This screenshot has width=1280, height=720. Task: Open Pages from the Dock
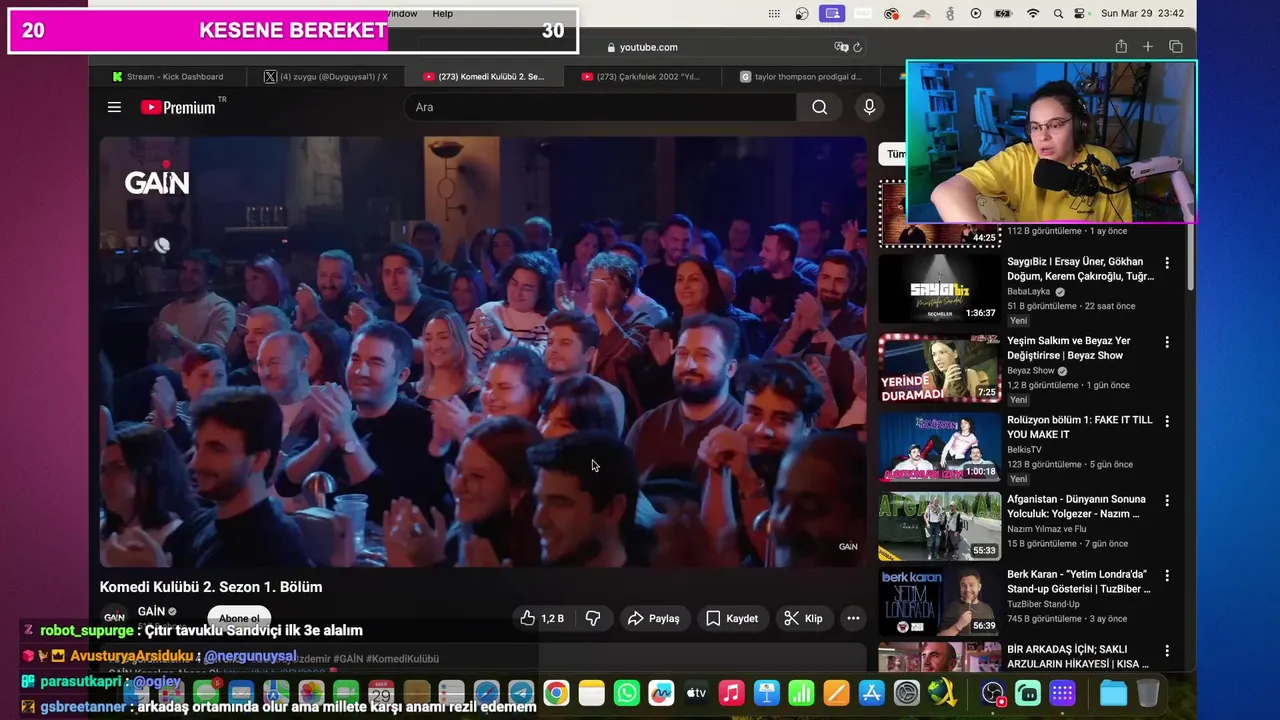pos(836,693)
